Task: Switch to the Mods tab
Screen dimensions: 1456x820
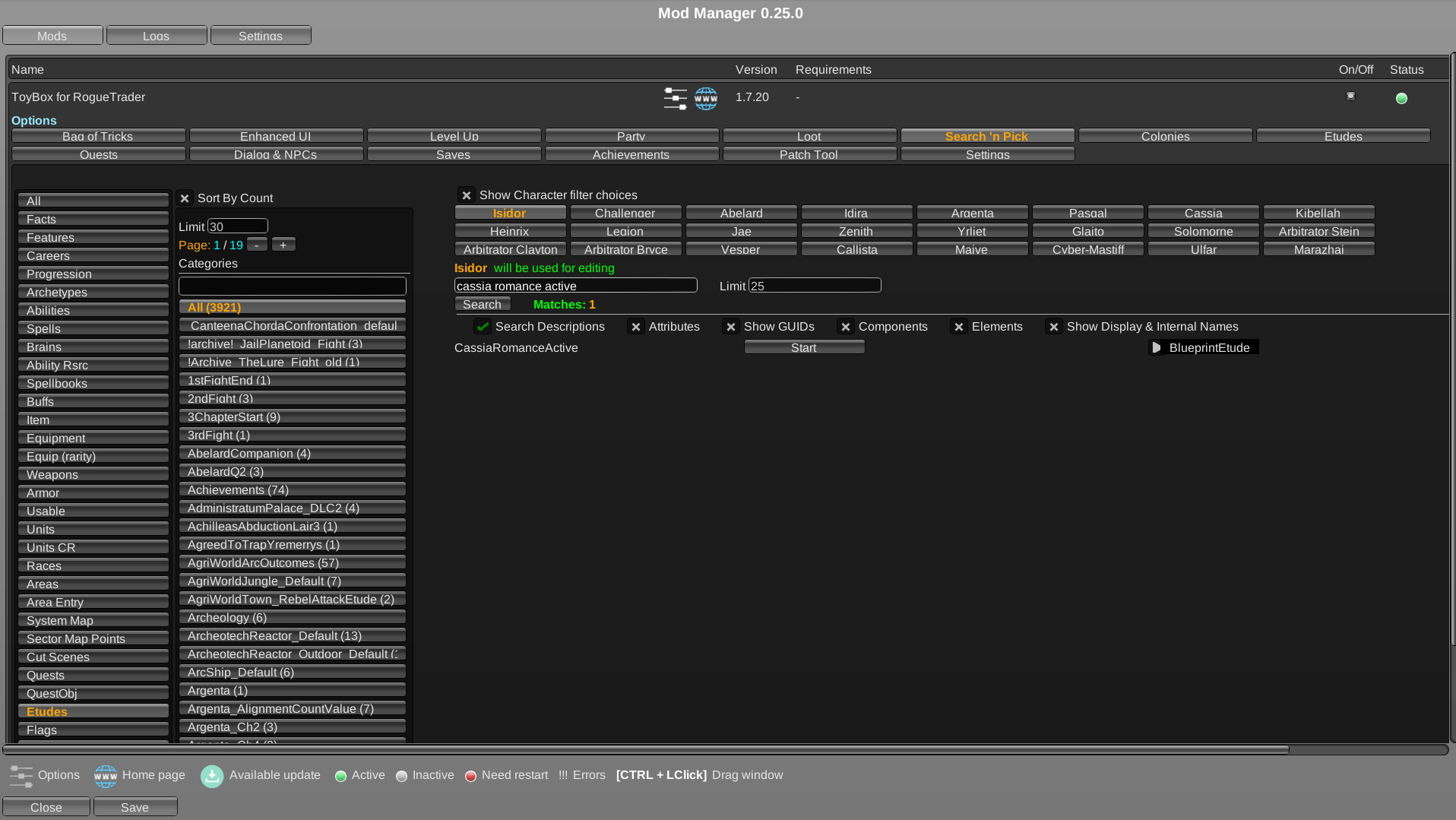Action: 52,35
